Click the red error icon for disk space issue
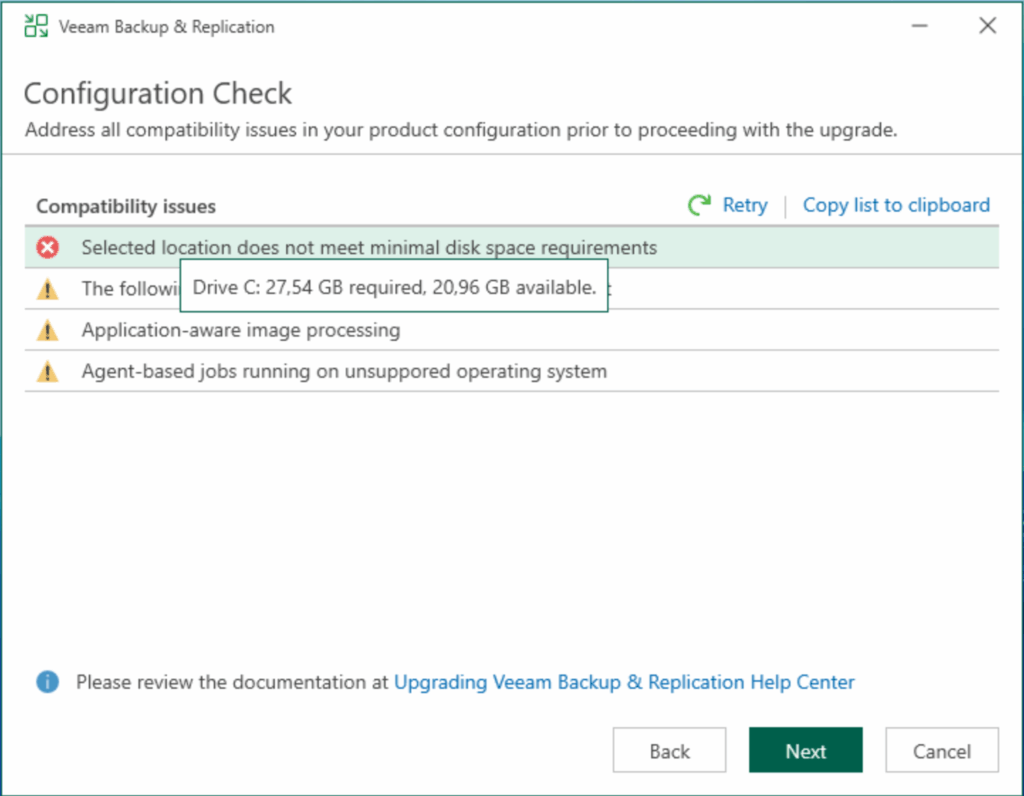Image resolution: width=1024 pixels, height=796 pixels. tap(48, 248)
